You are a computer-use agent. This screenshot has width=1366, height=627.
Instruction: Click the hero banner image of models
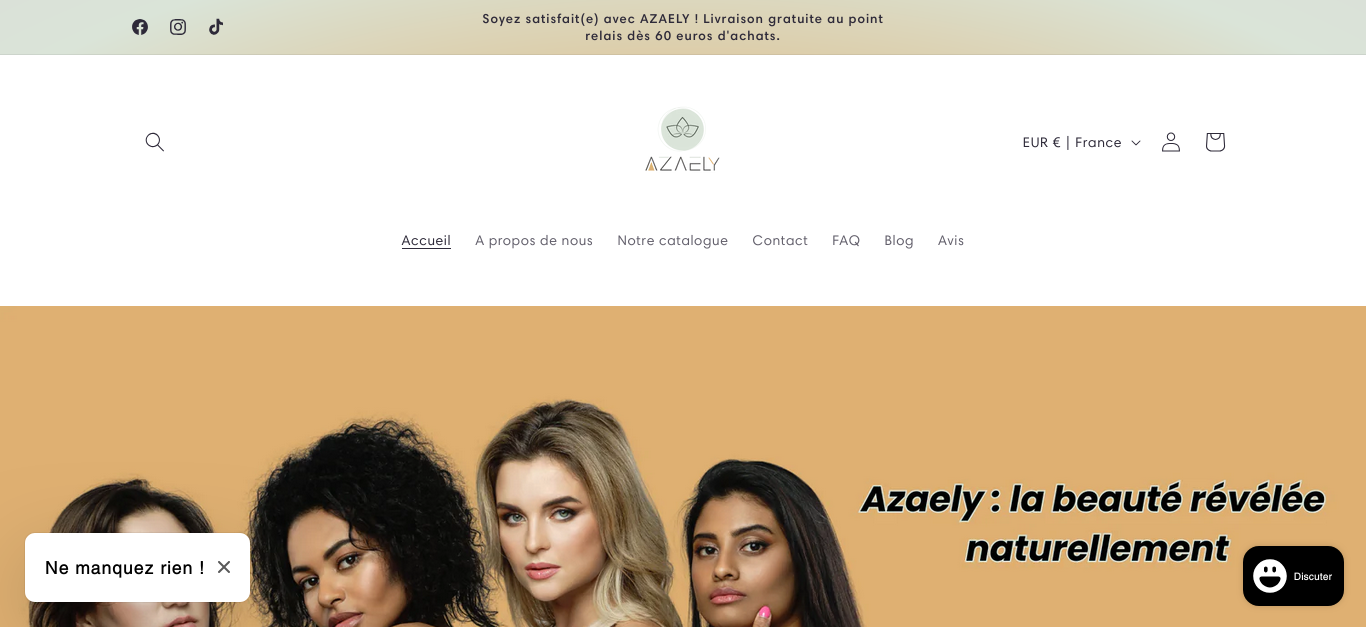click(x=683, y=466)
